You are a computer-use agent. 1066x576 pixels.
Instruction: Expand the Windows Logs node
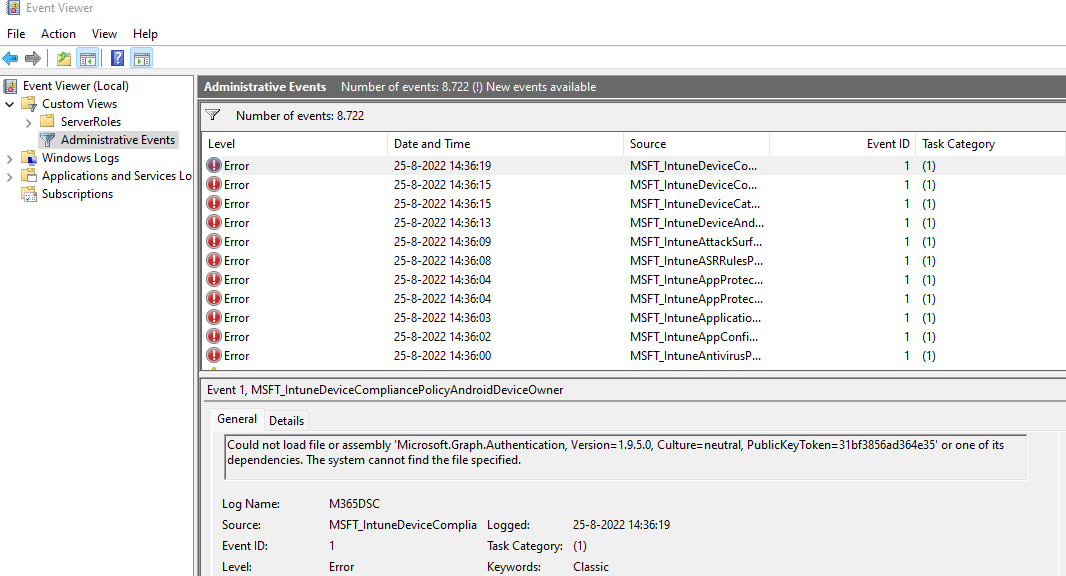click(x=10, y=157)
